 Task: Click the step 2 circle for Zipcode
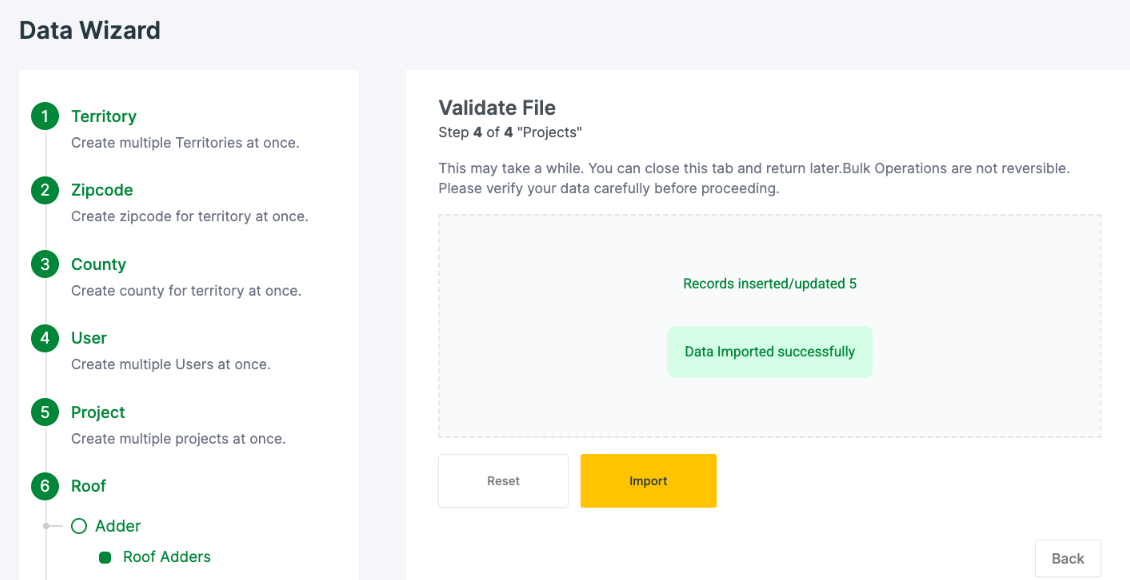[45, 190]
